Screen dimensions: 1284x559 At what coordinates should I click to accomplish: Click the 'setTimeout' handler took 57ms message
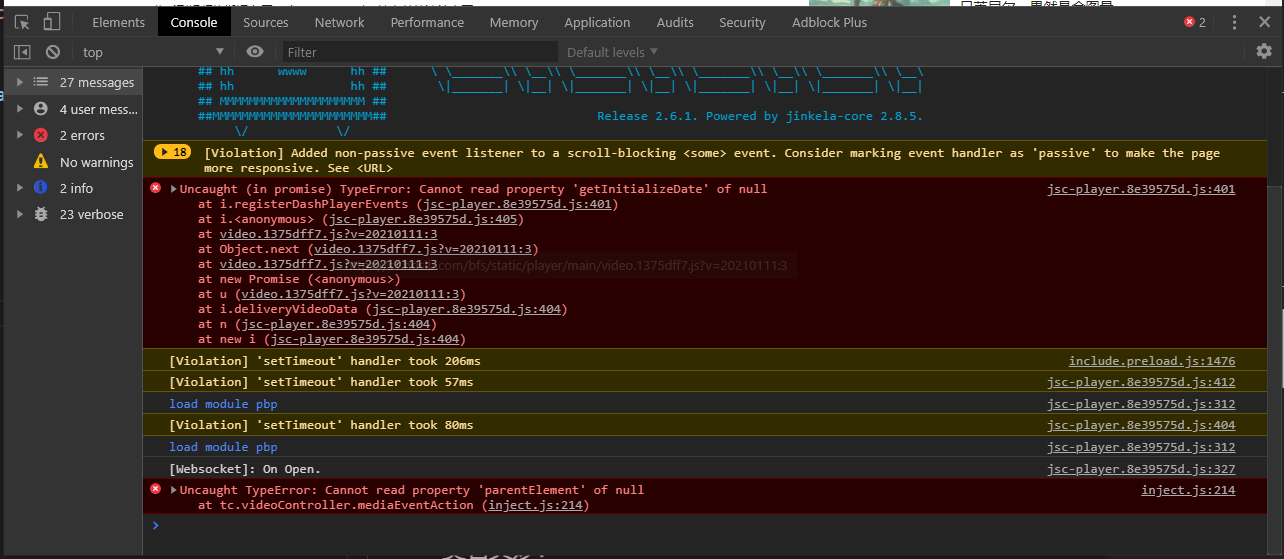tap(321, 382)
